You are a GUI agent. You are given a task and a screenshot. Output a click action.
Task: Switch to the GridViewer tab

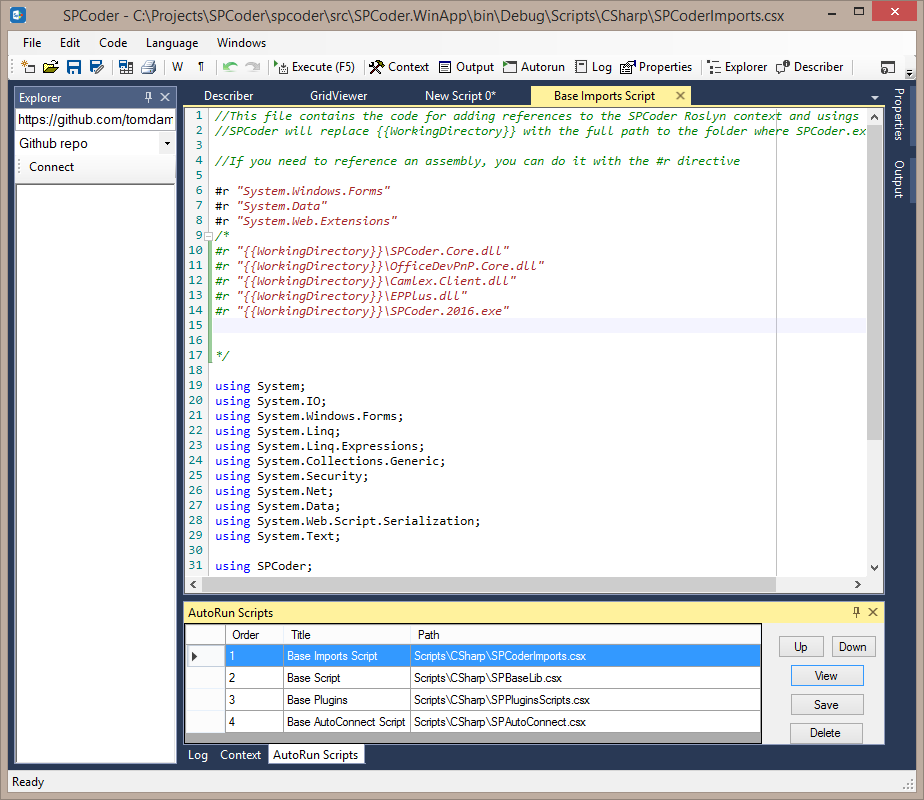pyautogui.click(x=338, y=96)
